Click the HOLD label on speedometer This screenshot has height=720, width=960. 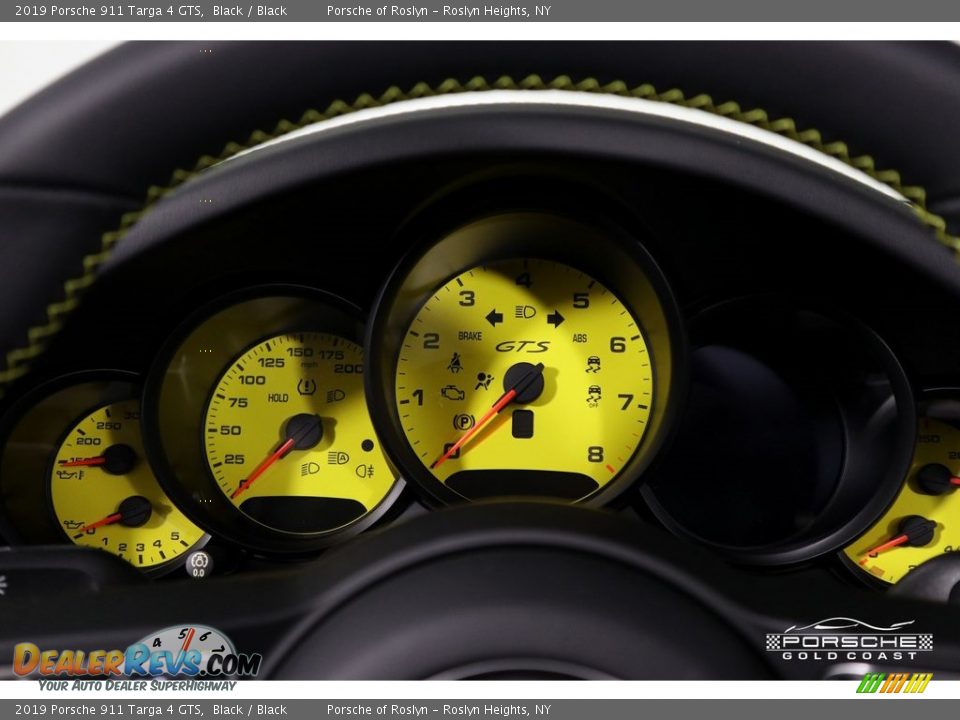(x=278, y=398)
